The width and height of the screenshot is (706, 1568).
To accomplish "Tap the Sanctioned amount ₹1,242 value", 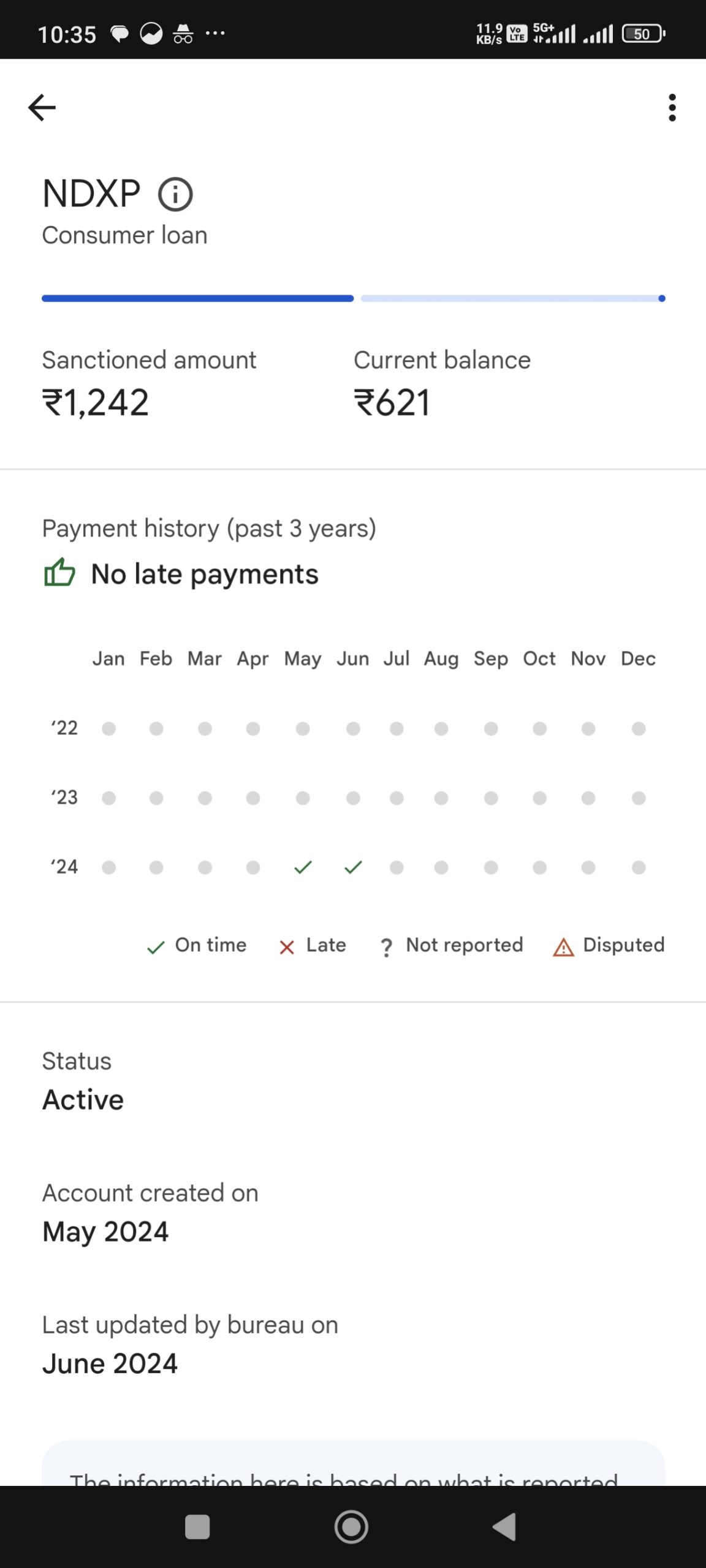I will tap(96, 403).
